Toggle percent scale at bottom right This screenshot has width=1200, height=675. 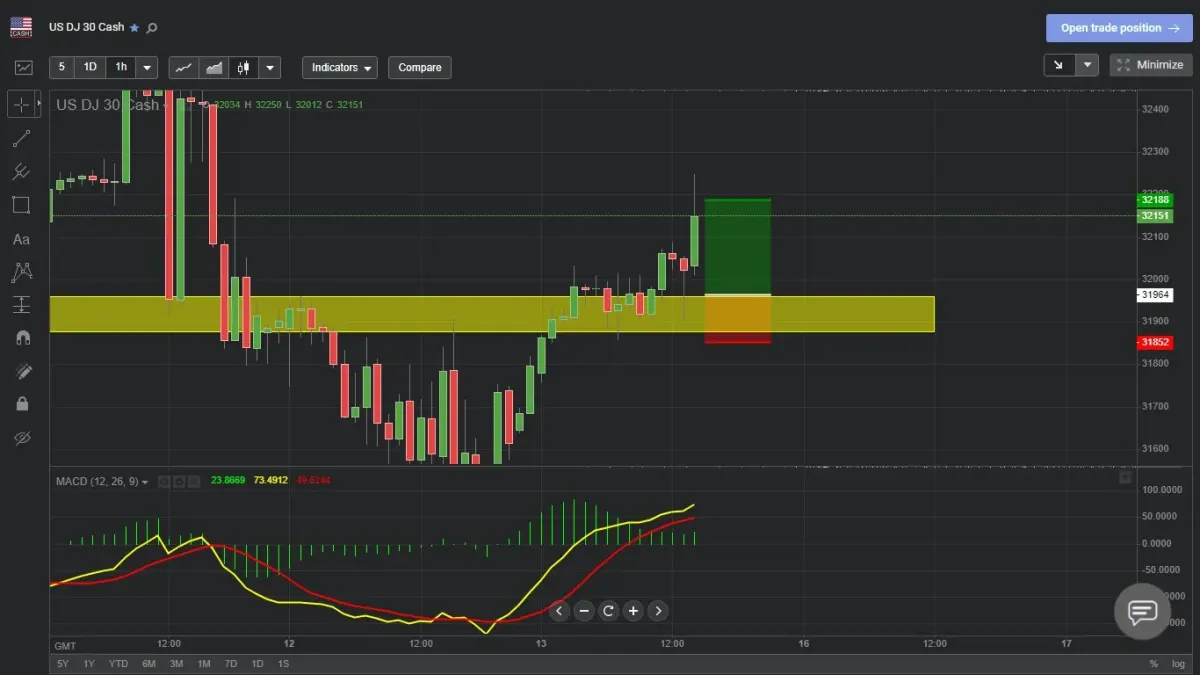click(1154, 664)
